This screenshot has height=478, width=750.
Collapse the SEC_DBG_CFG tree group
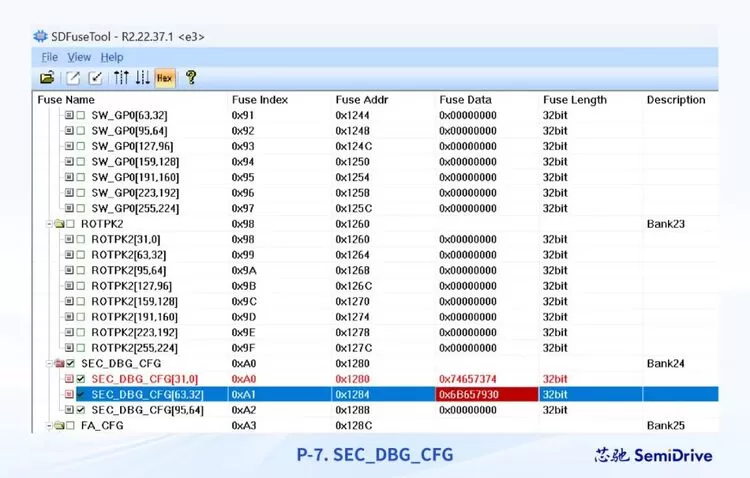[x=48, y=364]
